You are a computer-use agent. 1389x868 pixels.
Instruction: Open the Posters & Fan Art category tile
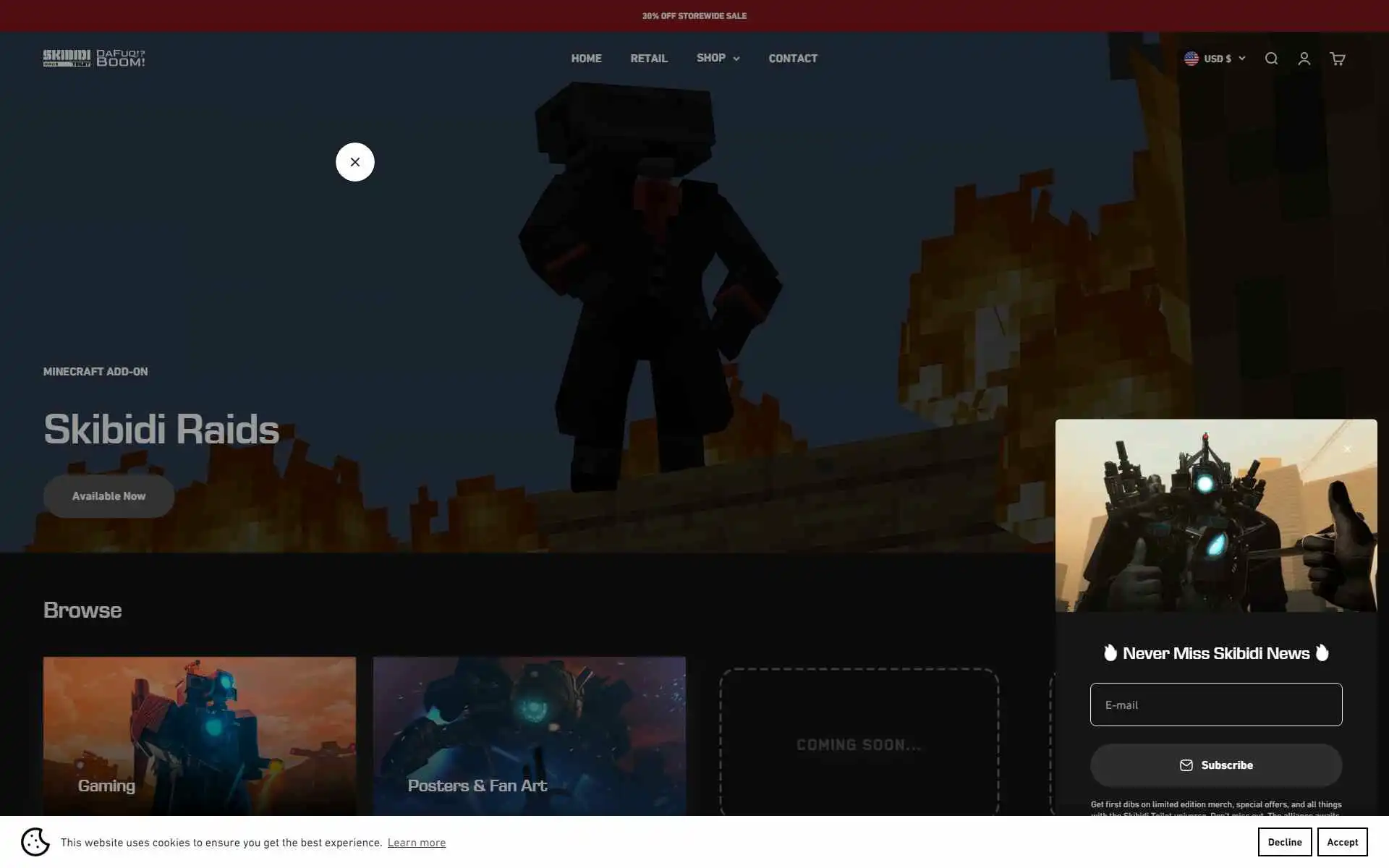[529, 736]
